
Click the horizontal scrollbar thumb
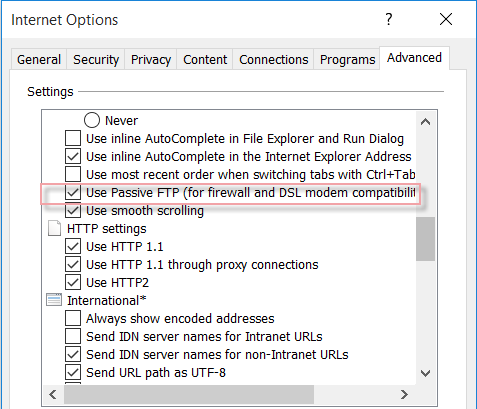(x=189, y=395)
